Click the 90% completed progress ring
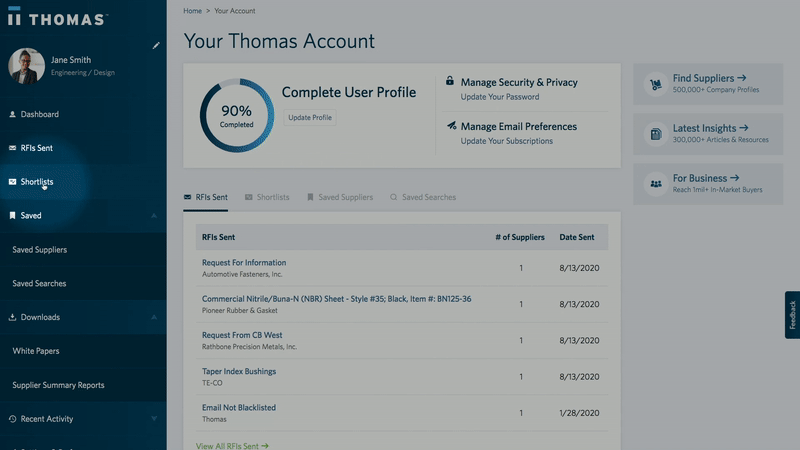The width and height of the screenshot is (800, 450). (236, 116)
